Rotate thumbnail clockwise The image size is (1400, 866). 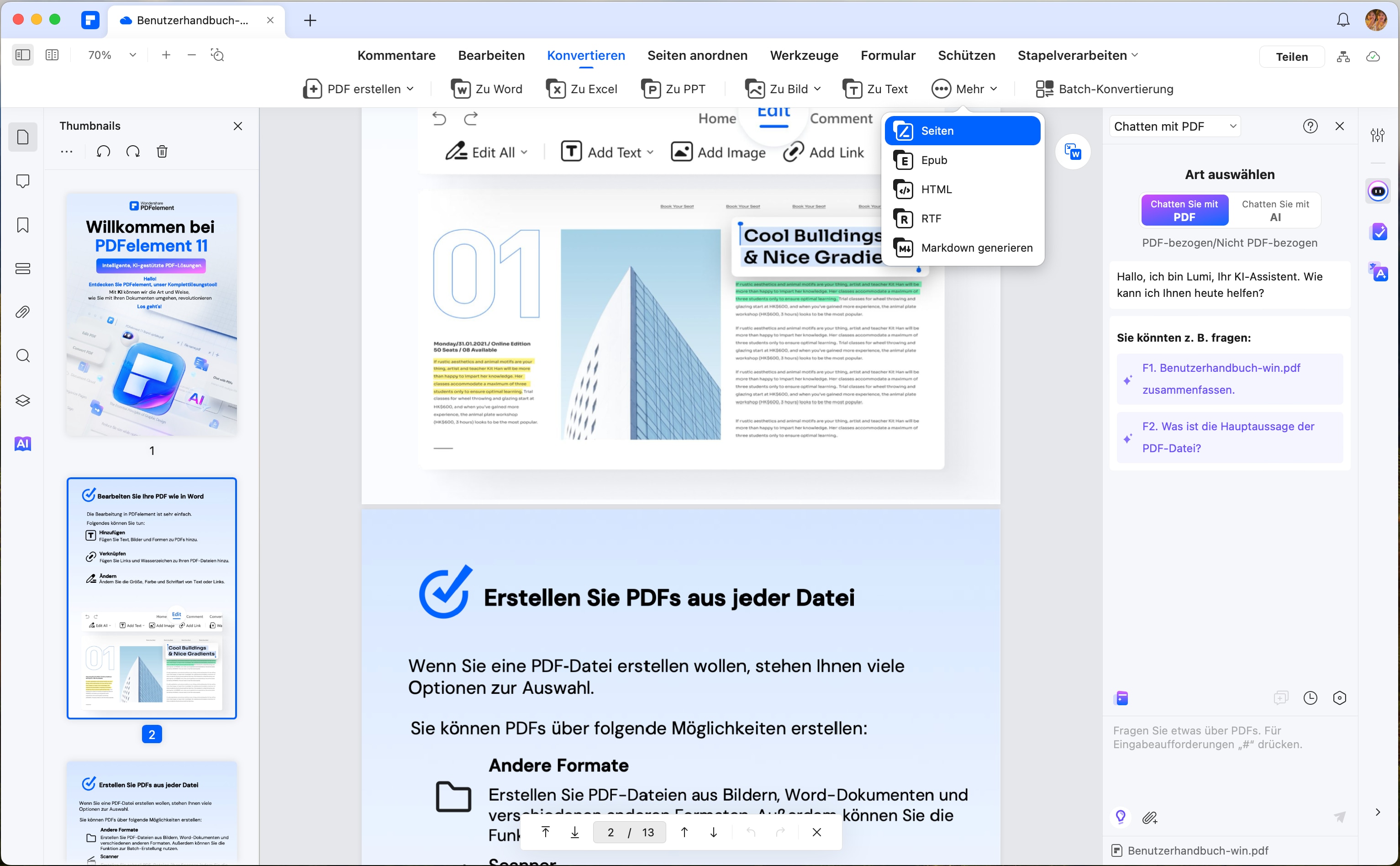[133, 152]
